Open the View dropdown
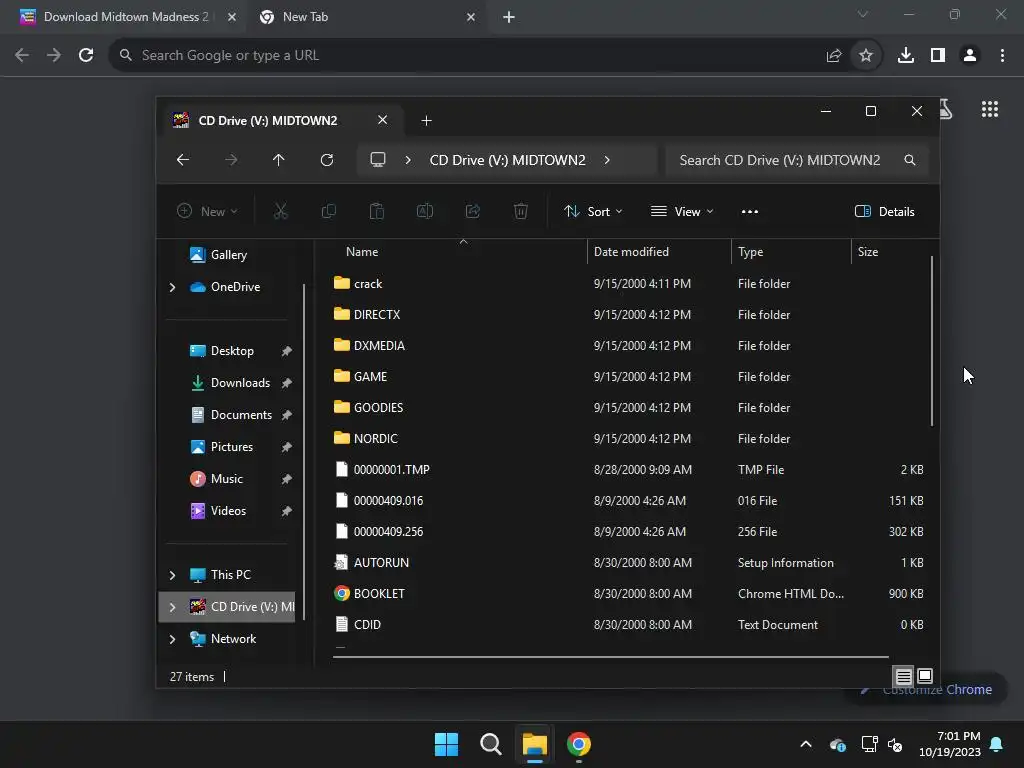 (682, 212)
